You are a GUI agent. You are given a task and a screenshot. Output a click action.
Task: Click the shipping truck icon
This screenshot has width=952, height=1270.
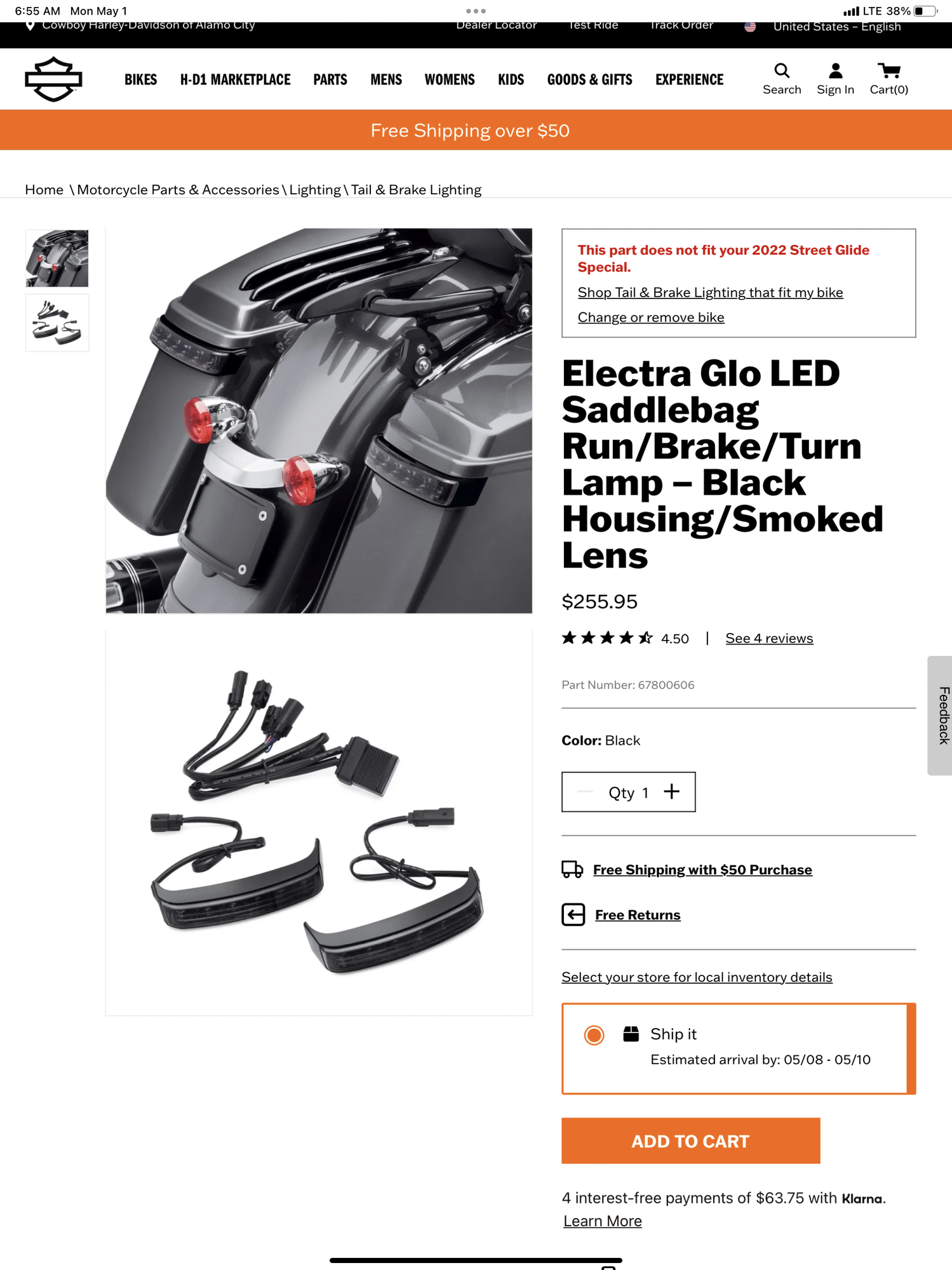coord(572,869)
